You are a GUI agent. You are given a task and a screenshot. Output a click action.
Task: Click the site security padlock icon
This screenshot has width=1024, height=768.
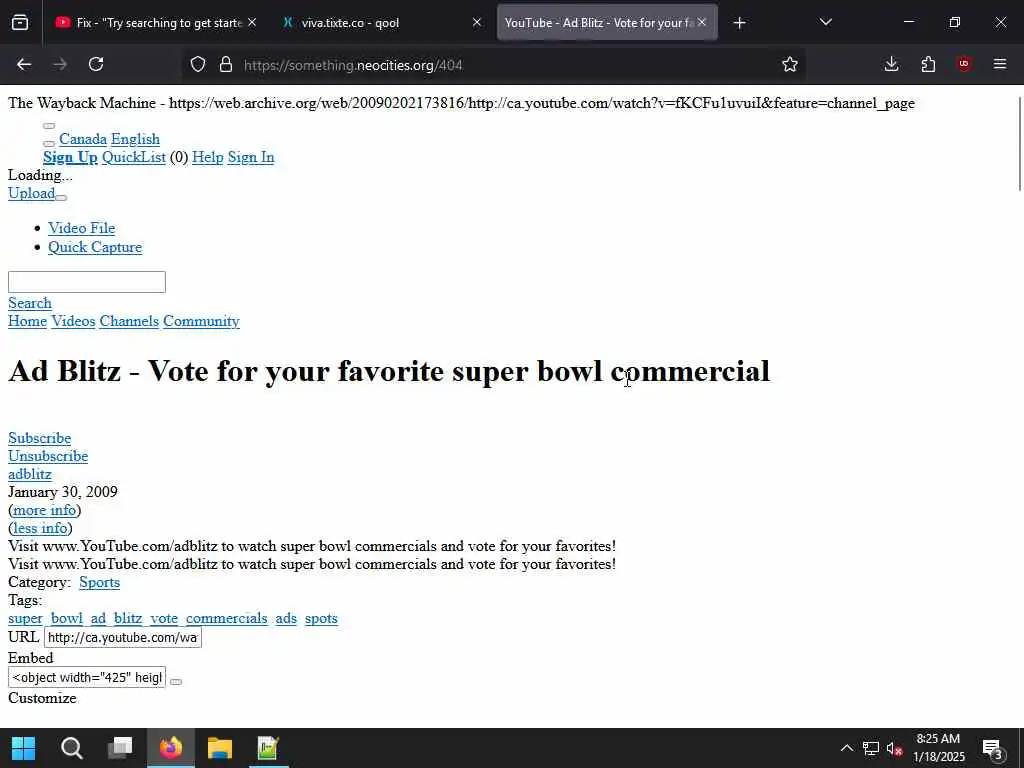point(226,64)
